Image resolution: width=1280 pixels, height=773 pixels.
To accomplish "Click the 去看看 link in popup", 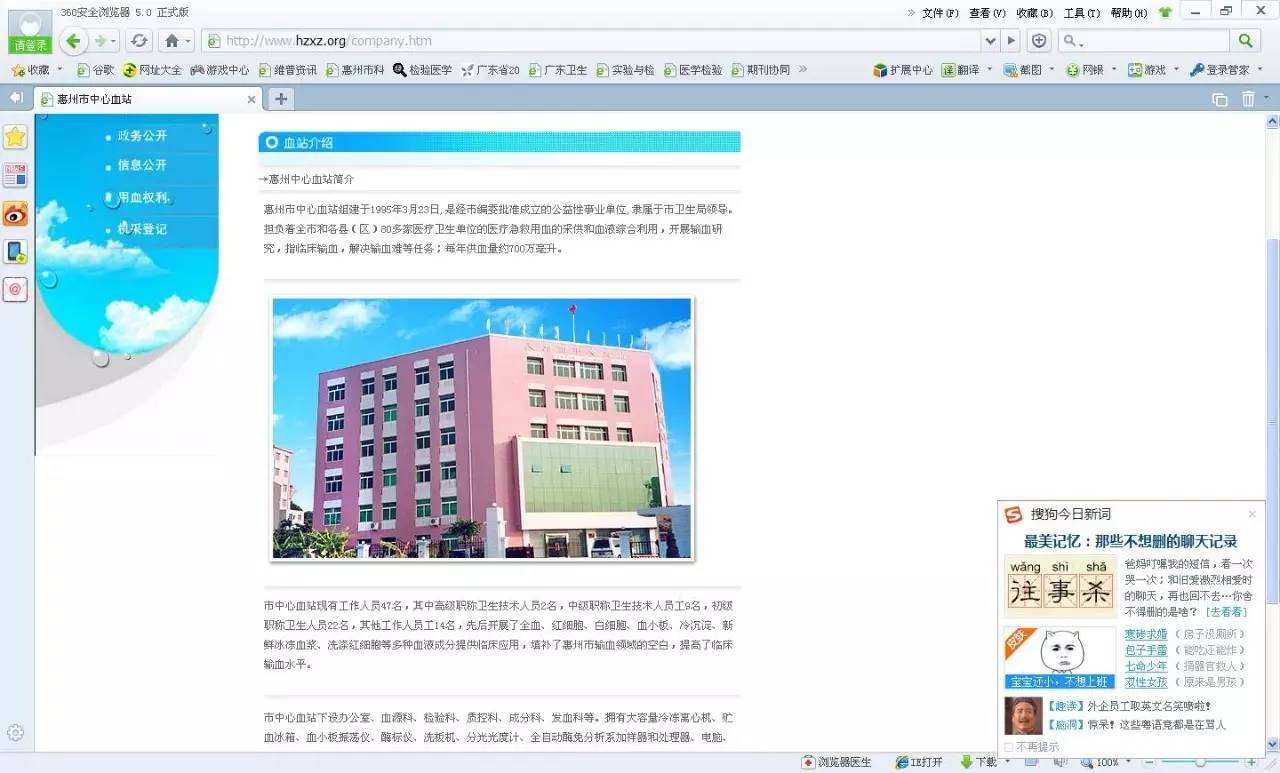I will tap(1228, 611).
